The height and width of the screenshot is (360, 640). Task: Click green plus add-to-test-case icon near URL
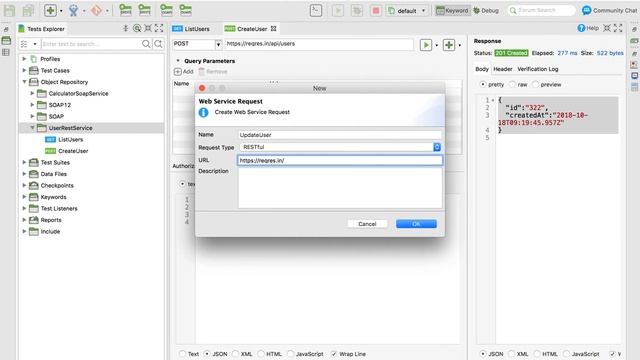click(x=449, y=44)
